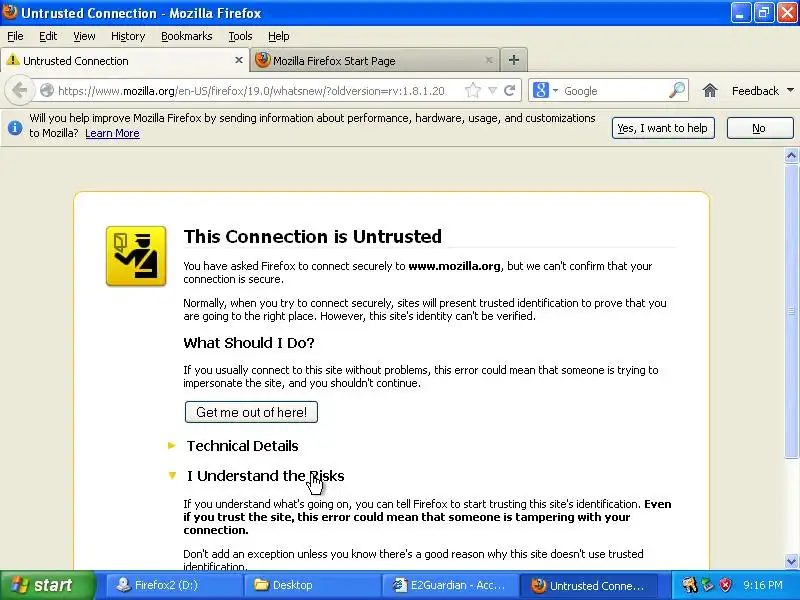Open the Windows start menu
This screenshot has width=800, height=600.
pyautogui.click(x=48, y=585)
